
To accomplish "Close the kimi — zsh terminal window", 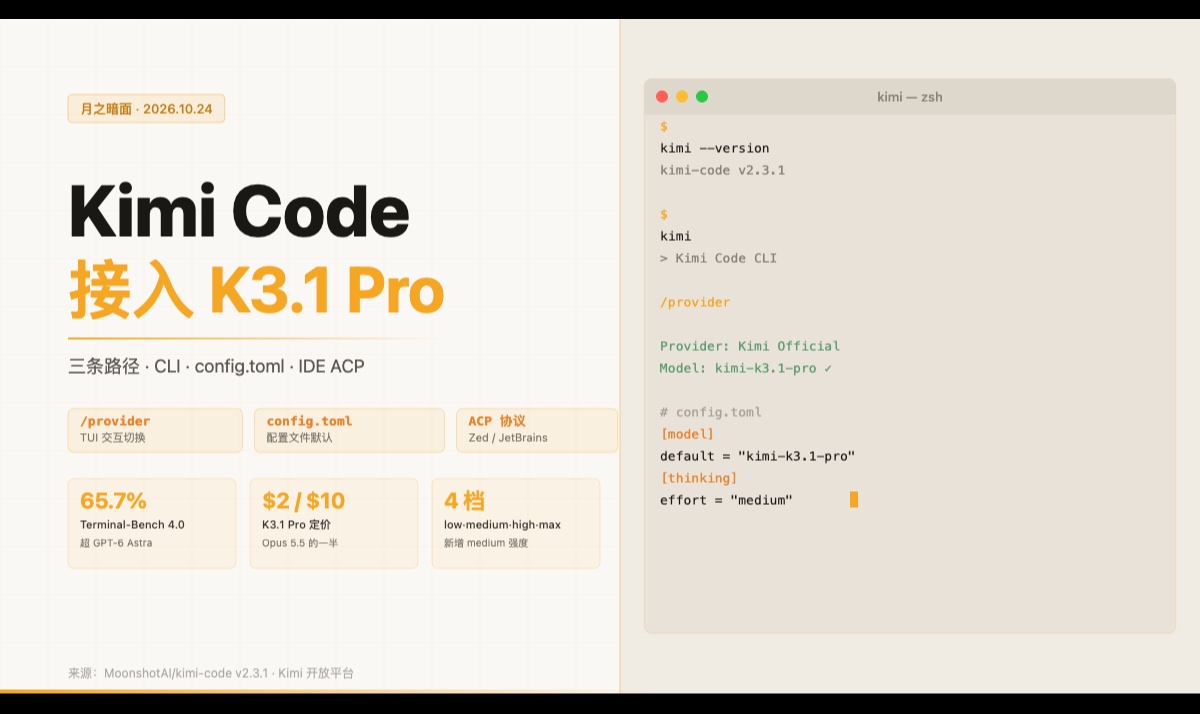I will (662, 97).
